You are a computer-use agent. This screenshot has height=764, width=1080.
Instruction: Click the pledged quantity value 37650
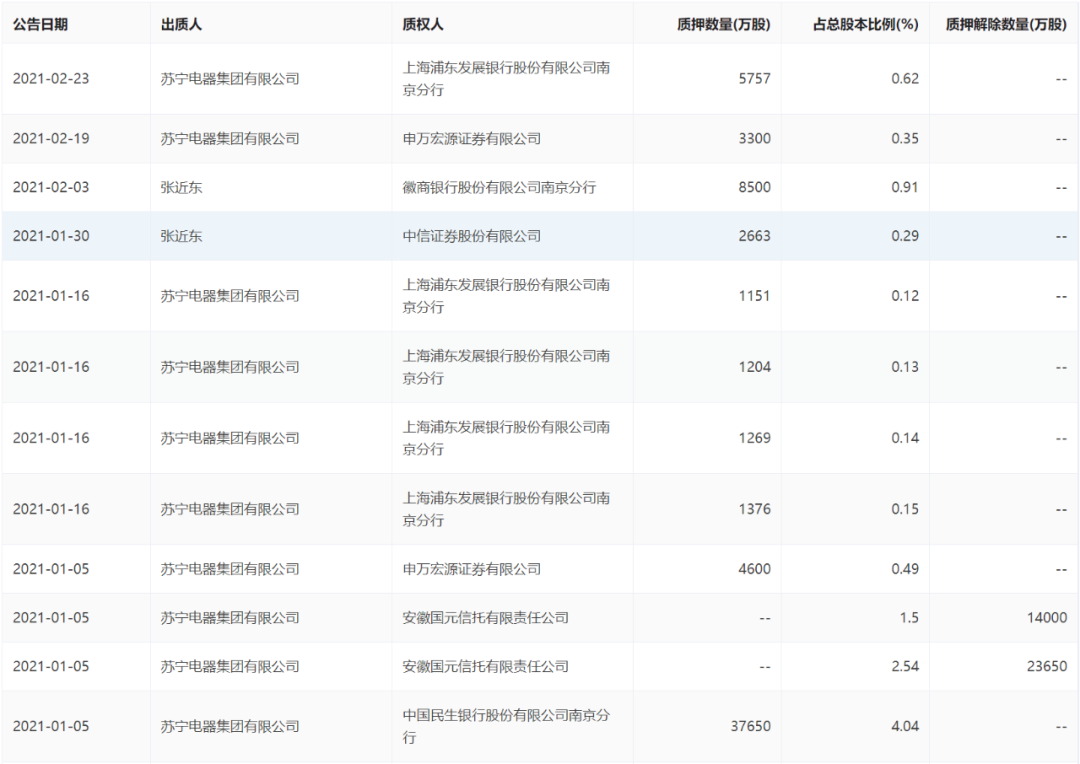[751, 727]
